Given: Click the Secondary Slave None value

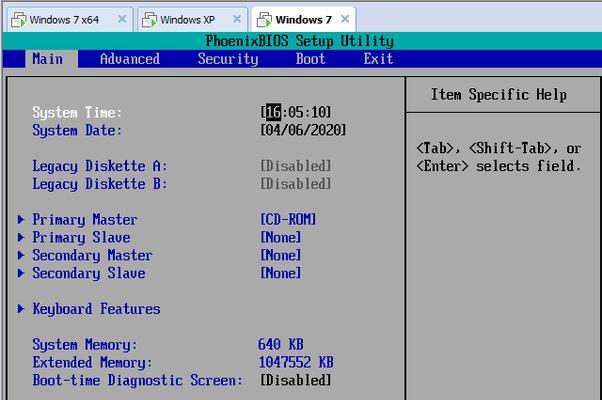Looking at the screenshot, I should tap(281, 273).
